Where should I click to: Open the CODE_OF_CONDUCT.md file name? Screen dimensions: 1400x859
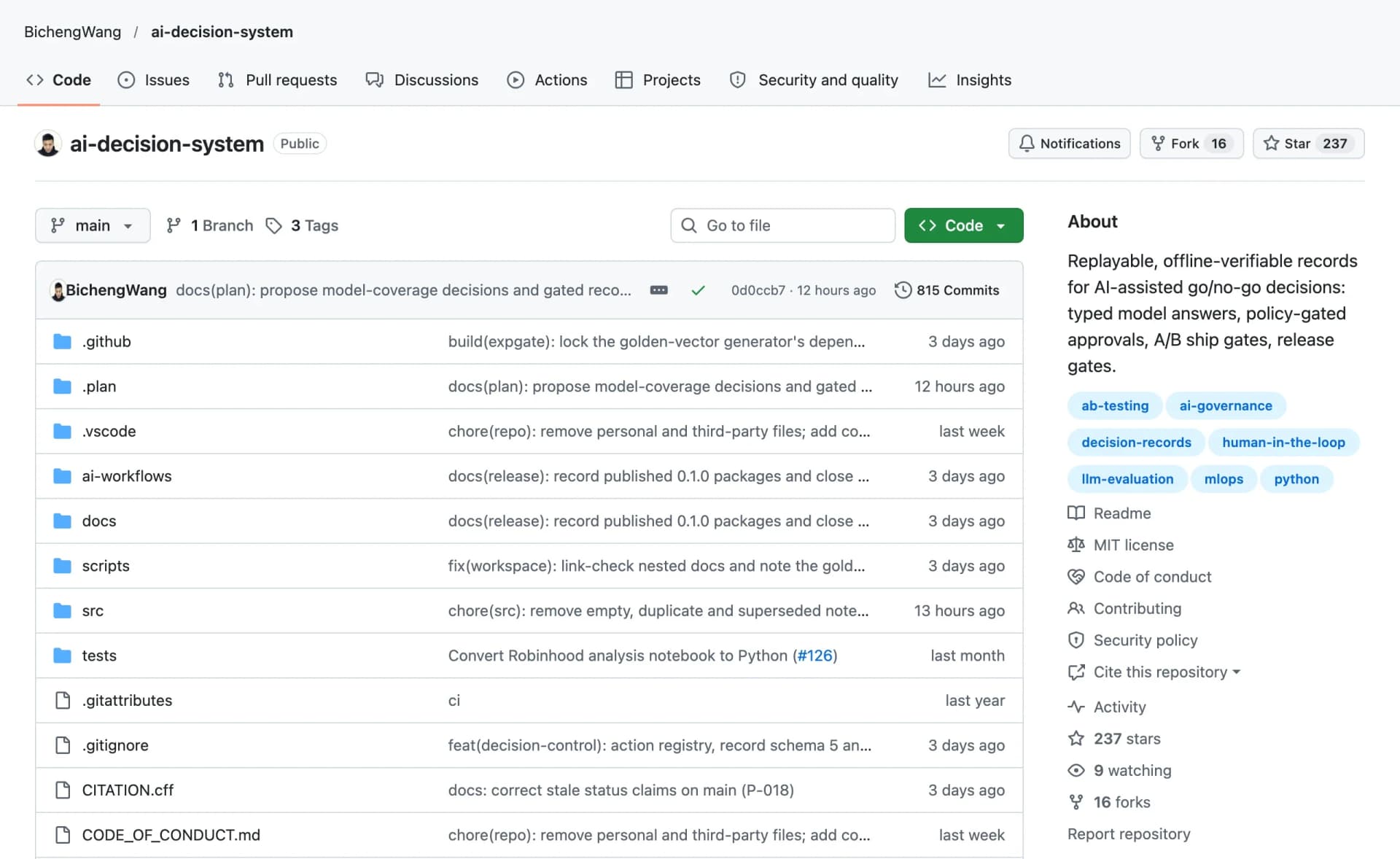pyautogui.click(x=171, y=835)
